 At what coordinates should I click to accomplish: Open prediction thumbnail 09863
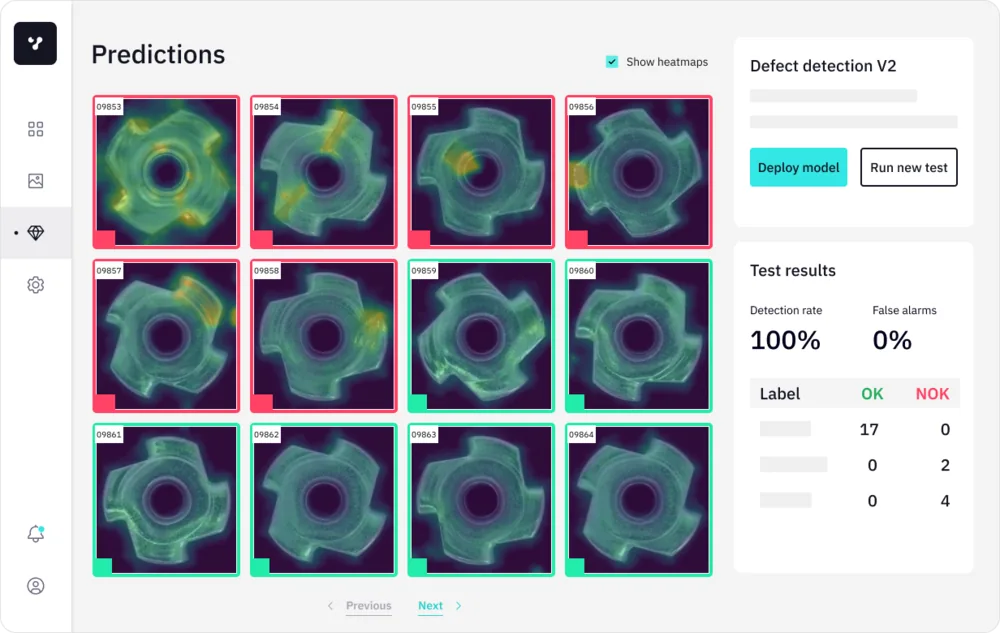[x=482, y=500]
